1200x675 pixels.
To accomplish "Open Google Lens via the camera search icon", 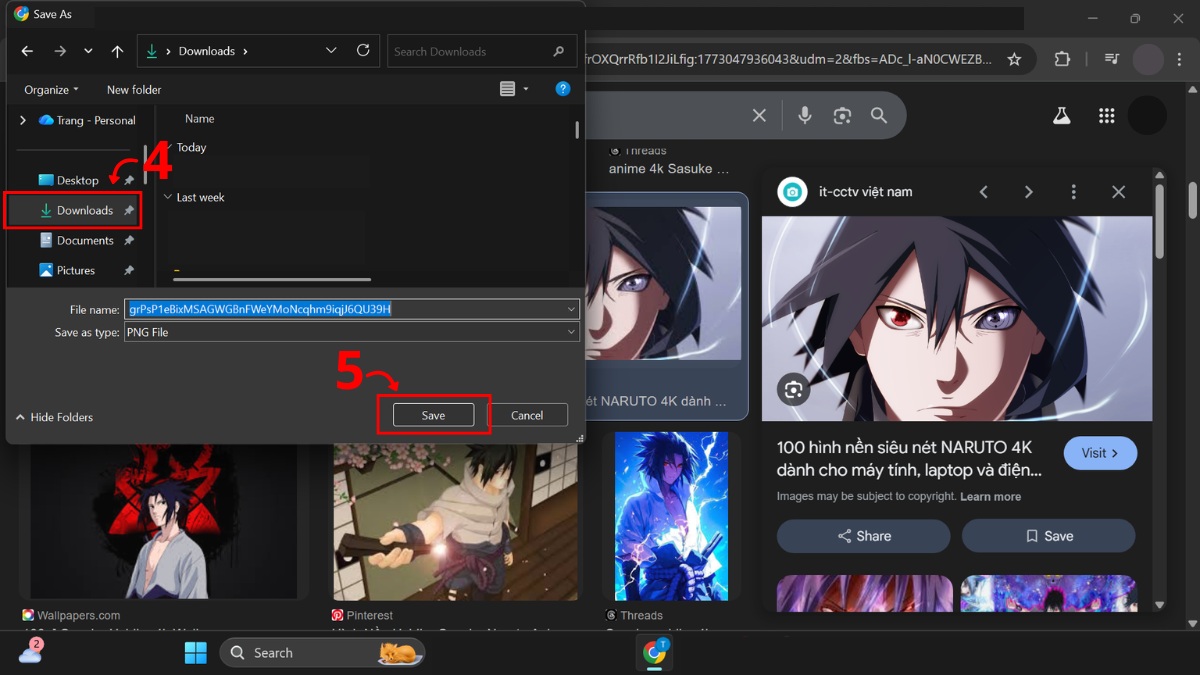I will point(842,115).
